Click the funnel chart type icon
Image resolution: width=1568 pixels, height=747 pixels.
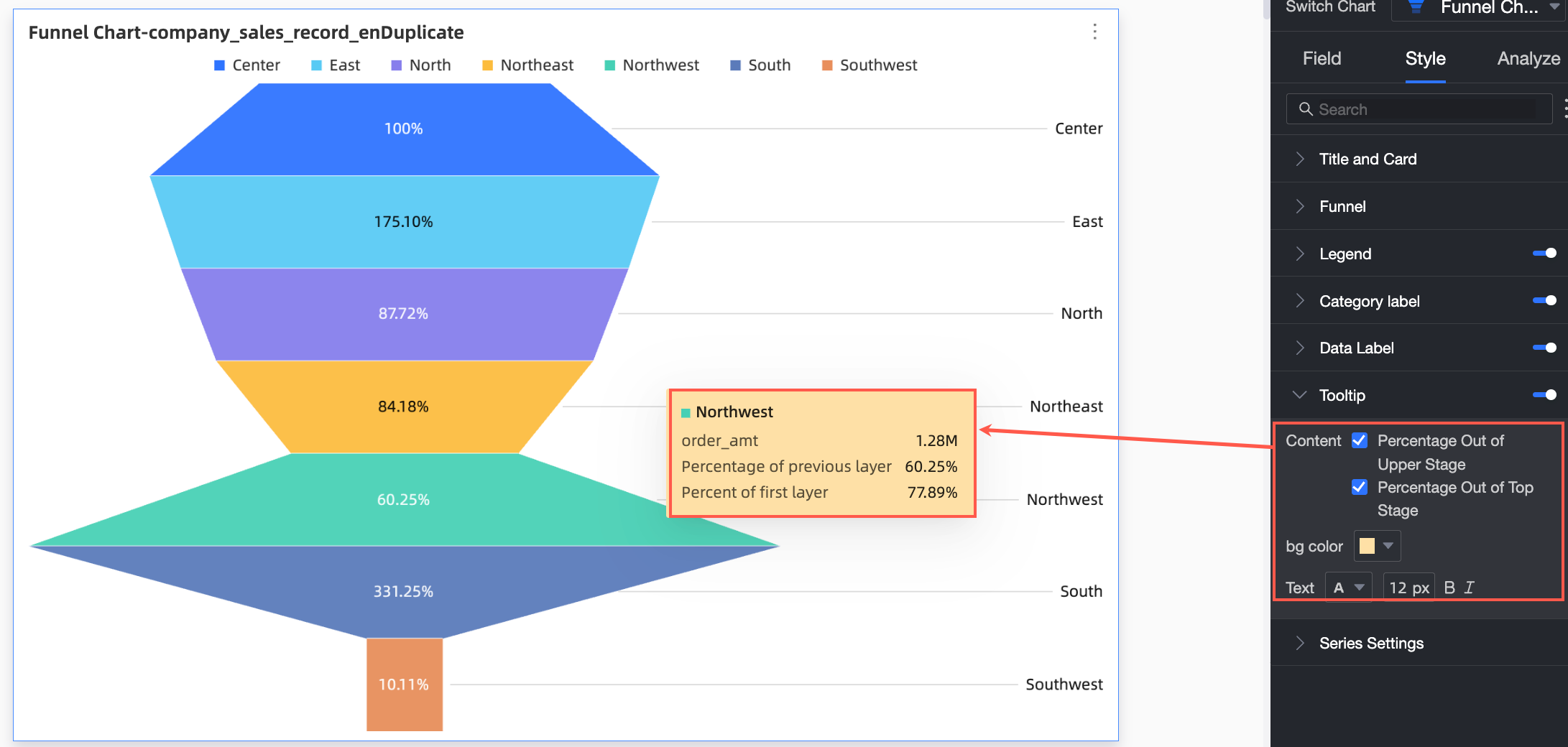pos(1416,7)
